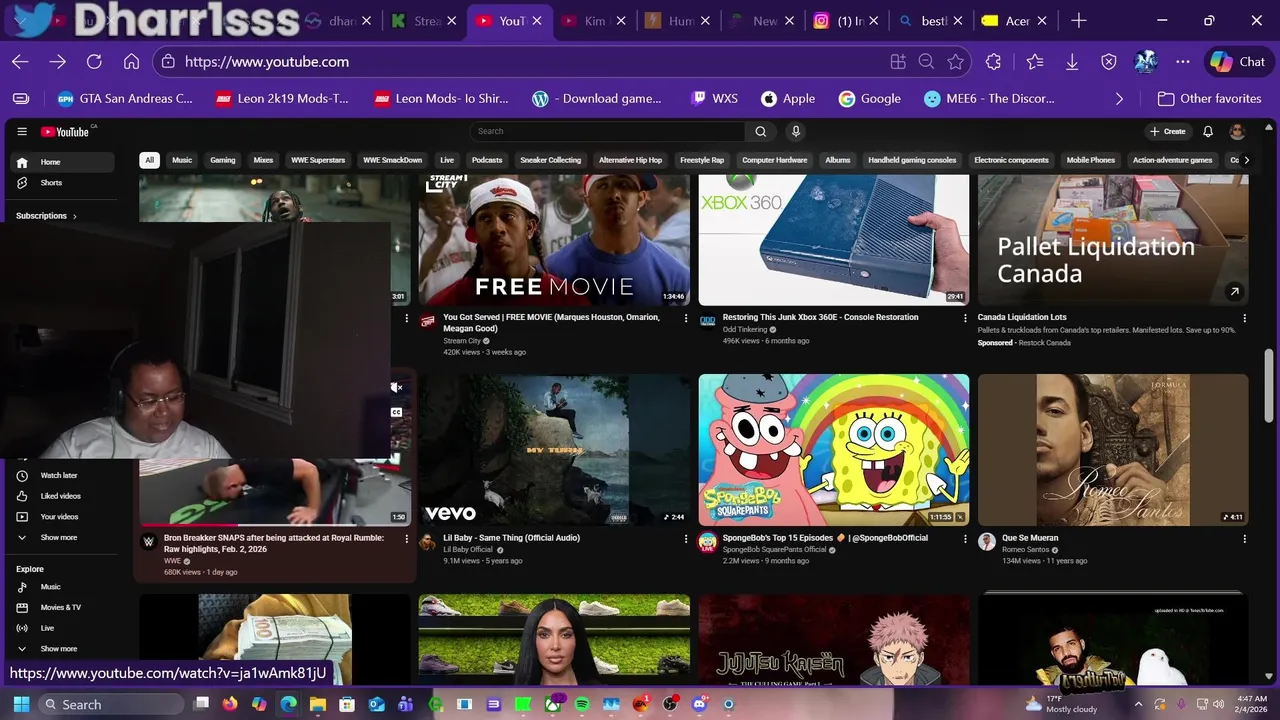Open the zoom-out magnifier in address bar
This screenshot has height=720, width=1280.
coord(926,62)
